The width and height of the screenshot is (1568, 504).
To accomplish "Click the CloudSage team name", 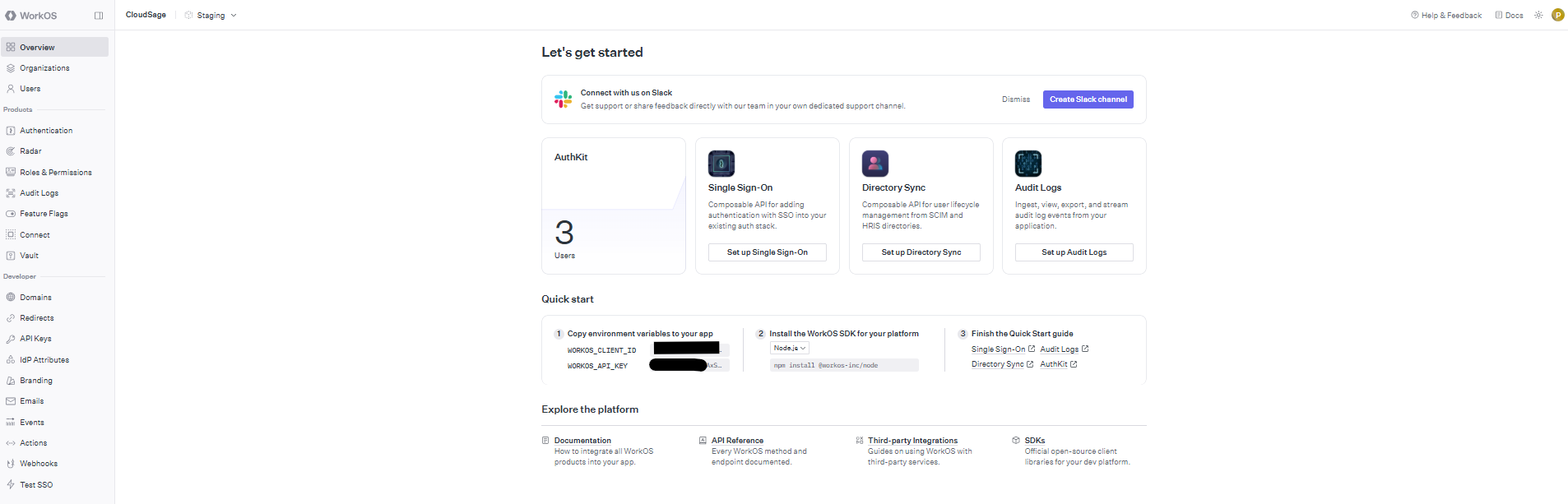I will 146,15.
